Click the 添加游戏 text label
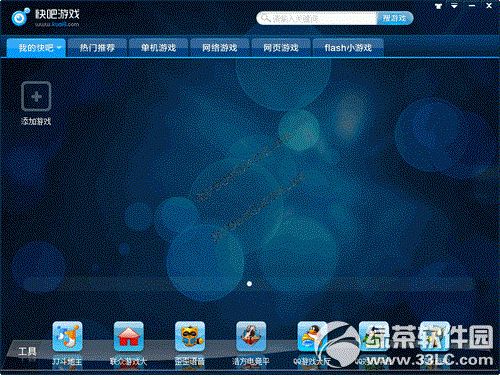The width and height of the screenshot is (500, 380). tap(36, 121)
